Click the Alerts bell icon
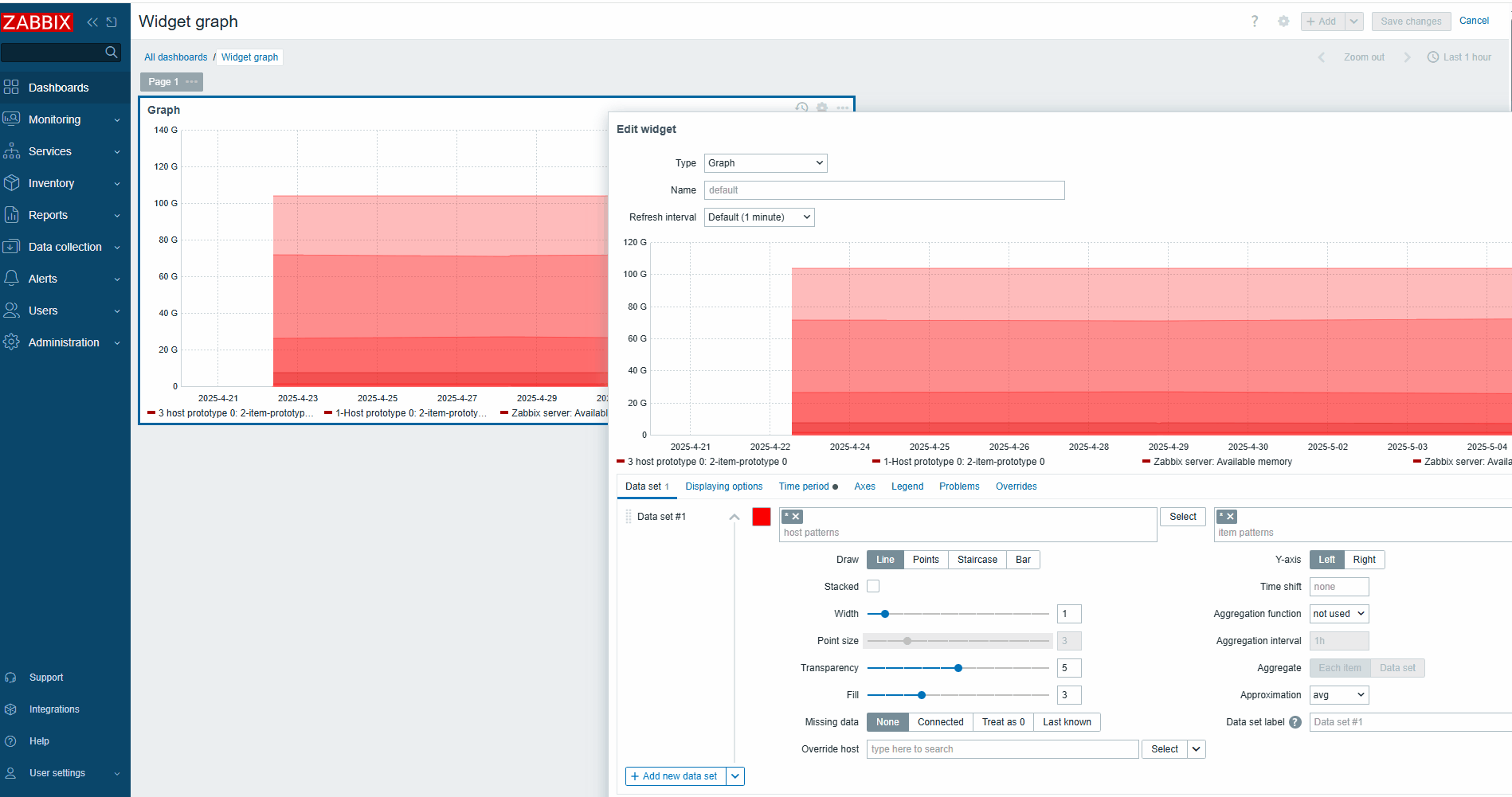 (x=11, y=279)
